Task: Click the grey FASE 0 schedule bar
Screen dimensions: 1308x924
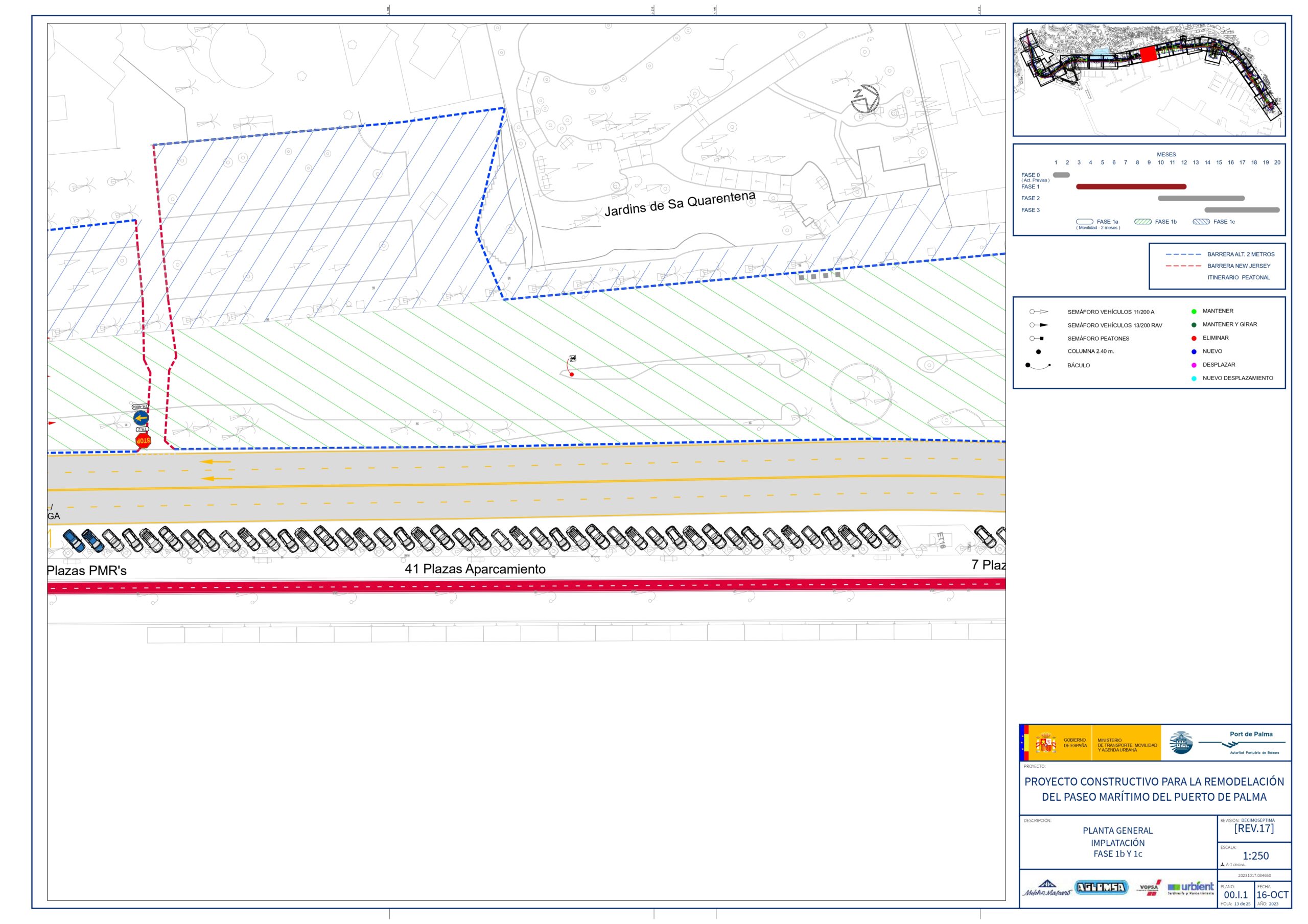Action: (x=1061, y=175)
